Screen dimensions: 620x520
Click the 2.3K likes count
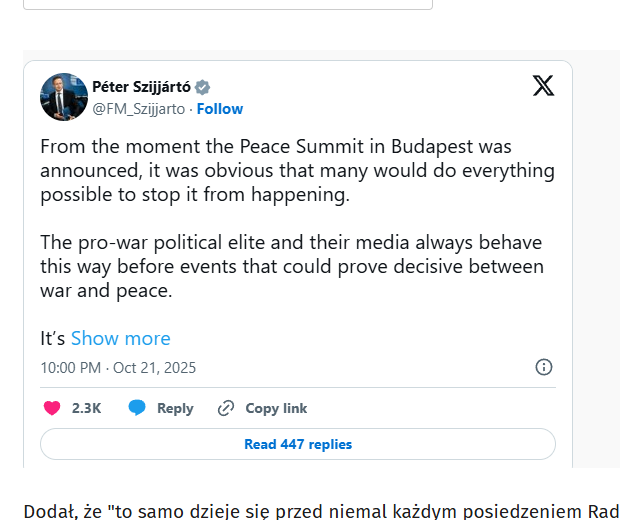pyautogui.click(x=86, y=408)
